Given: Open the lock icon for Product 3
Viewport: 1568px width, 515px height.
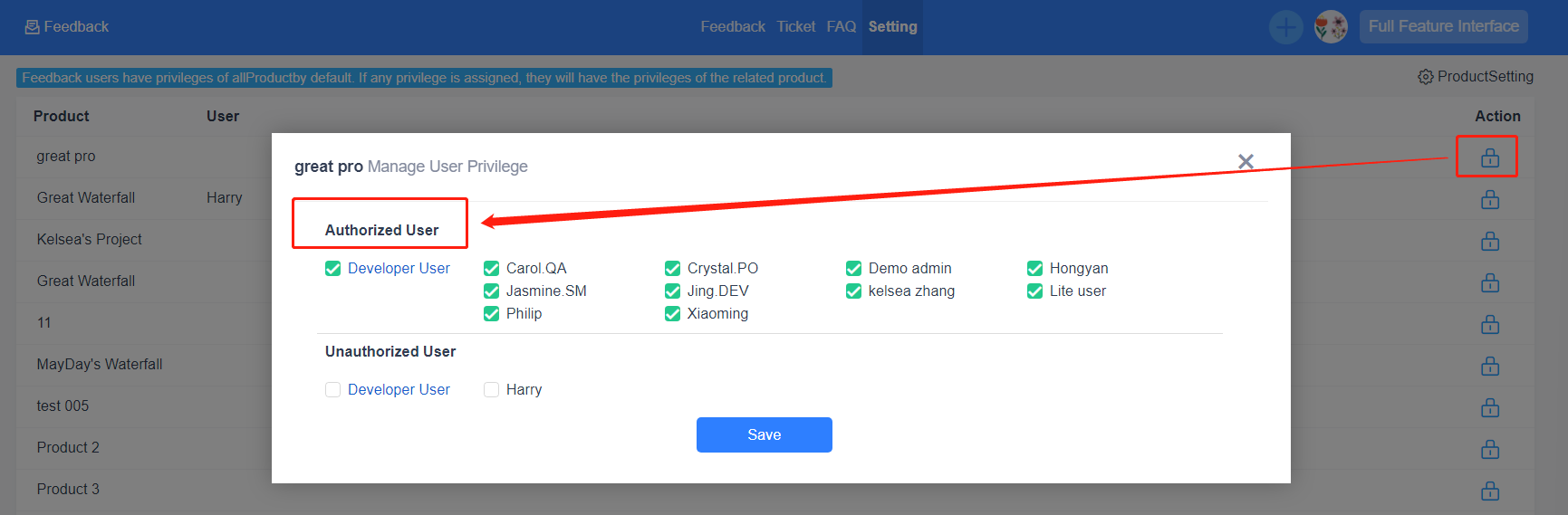Looking at the screenshot, I should point(1489,491).
